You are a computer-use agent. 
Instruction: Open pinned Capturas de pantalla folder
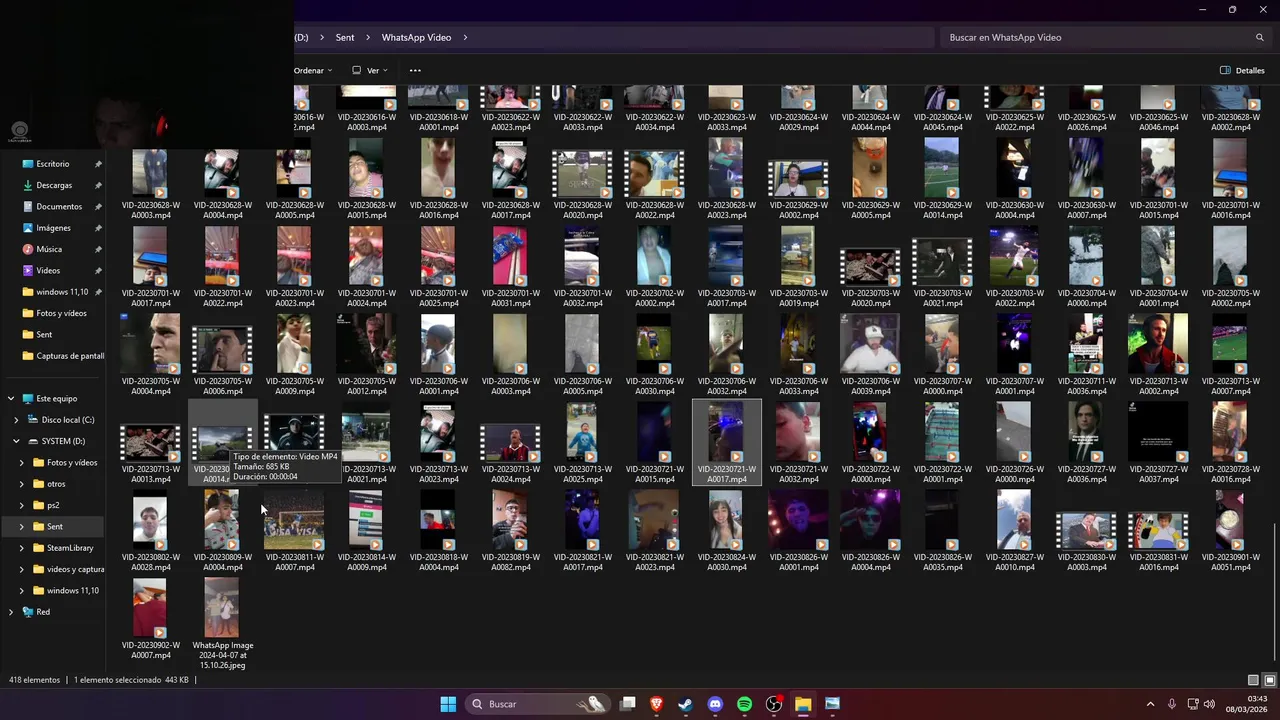click(x=63, y=356)
